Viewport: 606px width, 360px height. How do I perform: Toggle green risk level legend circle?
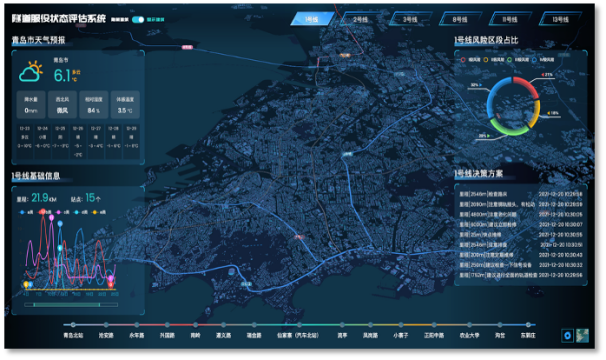click(x=509, y=60)
